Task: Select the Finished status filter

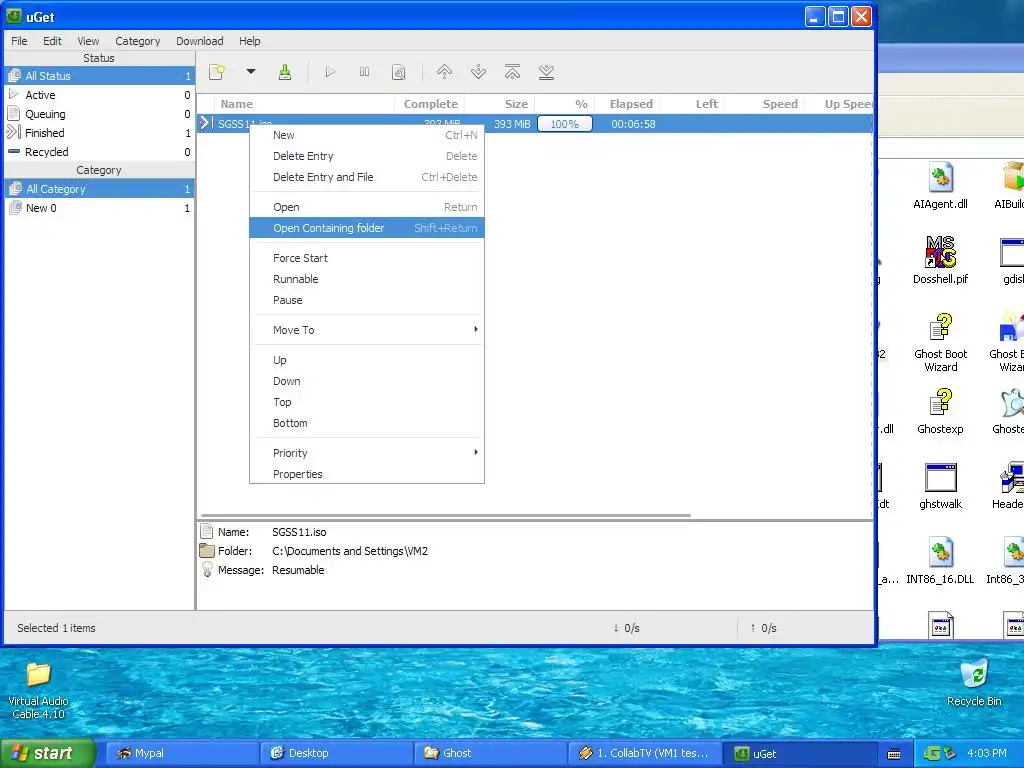Action: [99, 133]
